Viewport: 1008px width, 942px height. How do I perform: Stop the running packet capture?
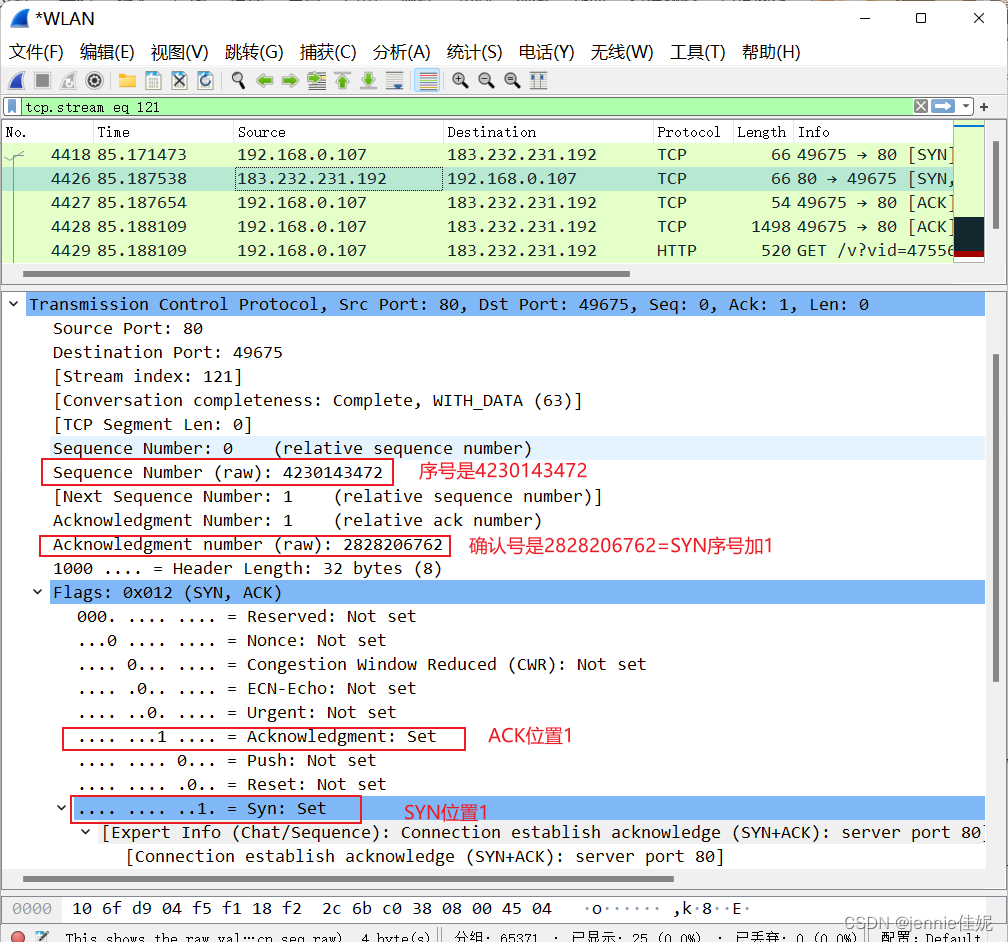click(42, 80)
